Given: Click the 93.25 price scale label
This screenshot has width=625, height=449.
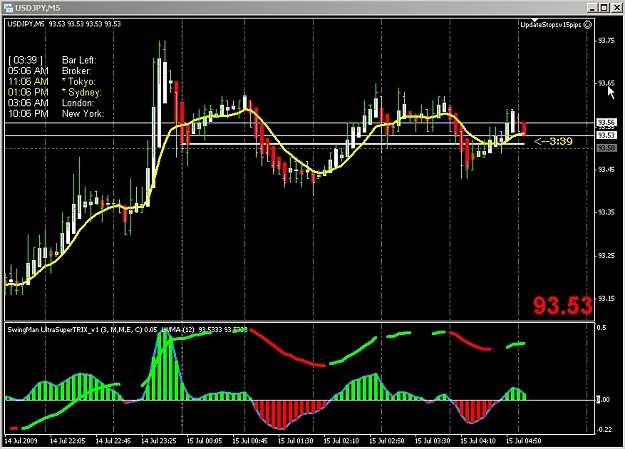Looking at the screenshot, I should click(x=606, y=256).
